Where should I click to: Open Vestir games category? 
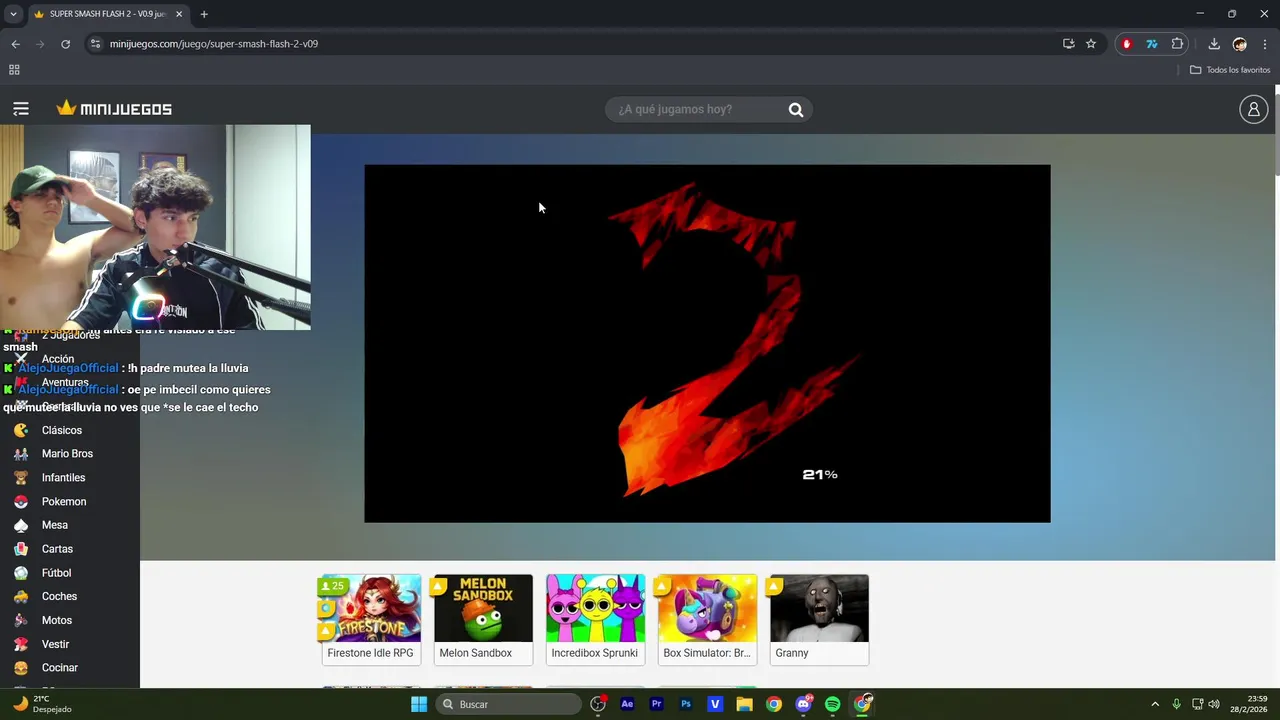[55, 644]
